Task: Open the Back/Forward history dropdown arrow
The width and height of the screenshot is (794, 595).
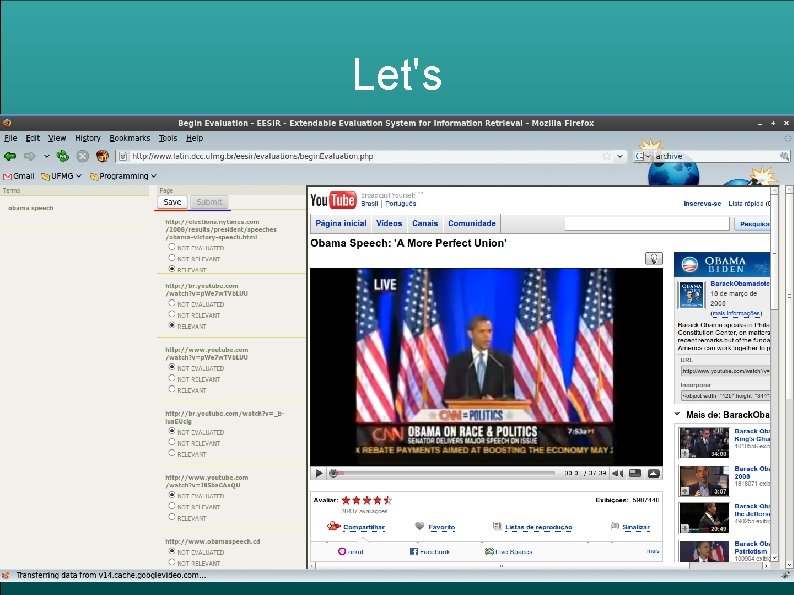Action: tap(47, 156)
